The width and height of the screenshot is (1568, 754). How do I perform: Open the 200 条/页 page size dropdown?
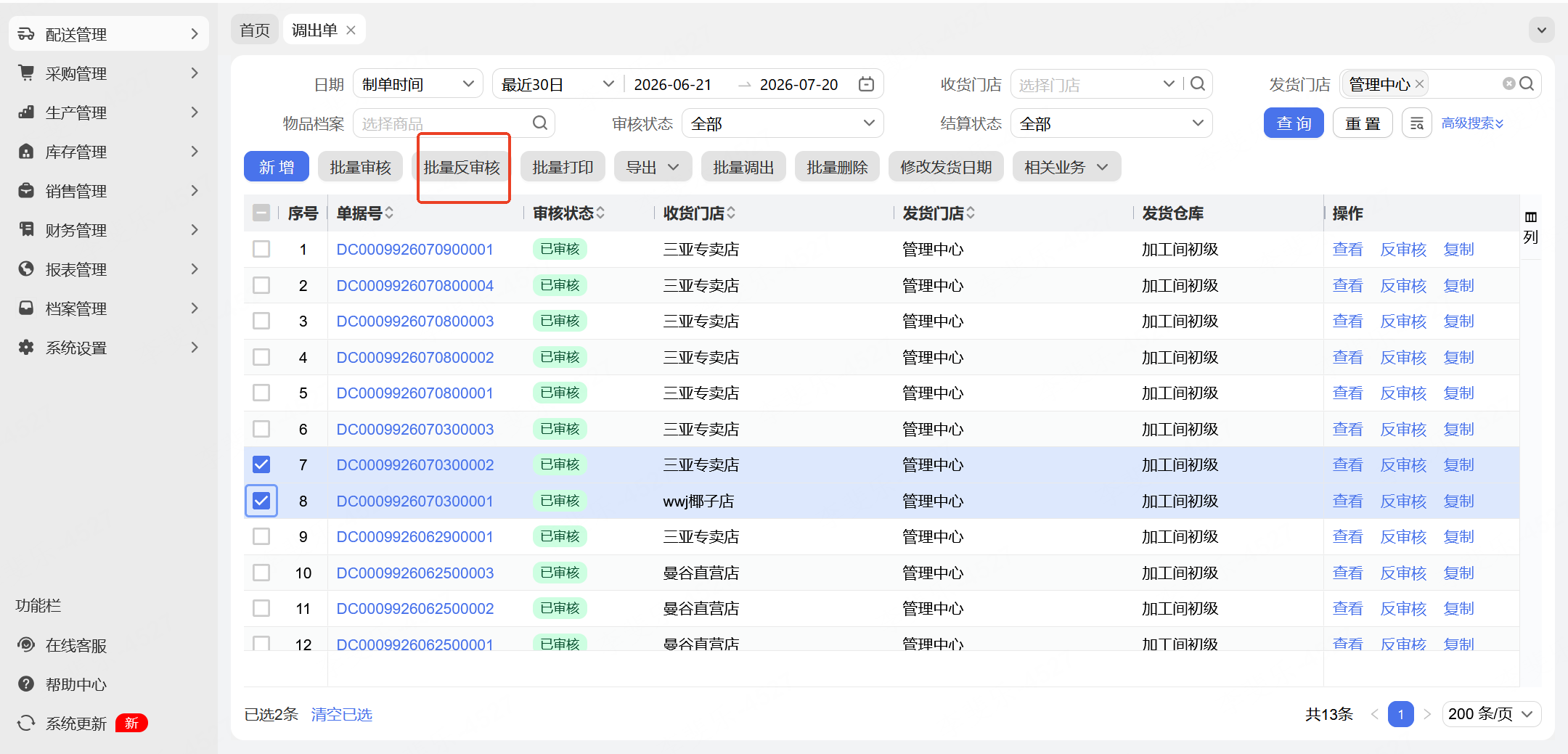(1491, 714)
